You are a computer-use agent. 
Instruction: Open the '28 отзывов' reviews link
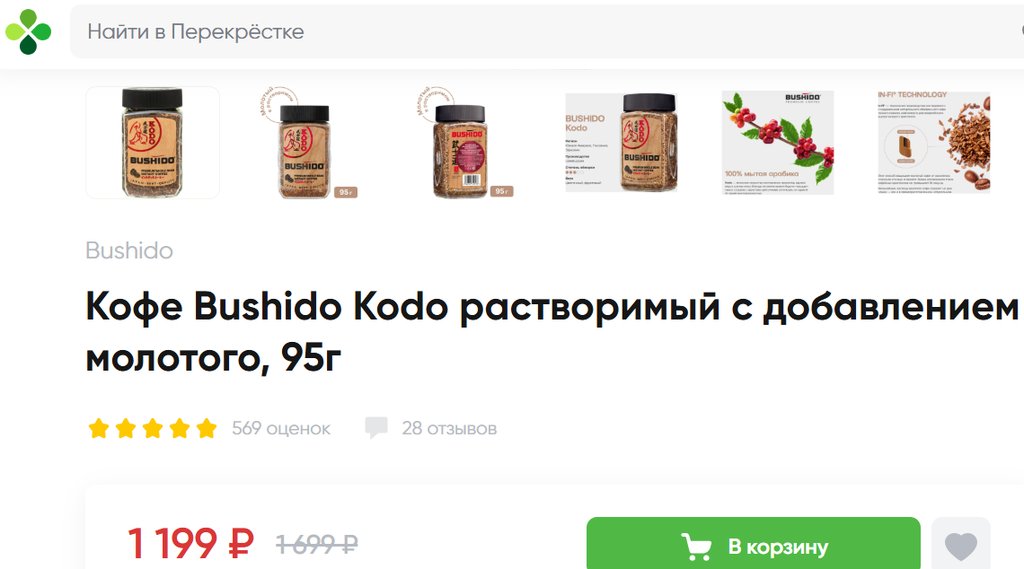pos(449,429)
